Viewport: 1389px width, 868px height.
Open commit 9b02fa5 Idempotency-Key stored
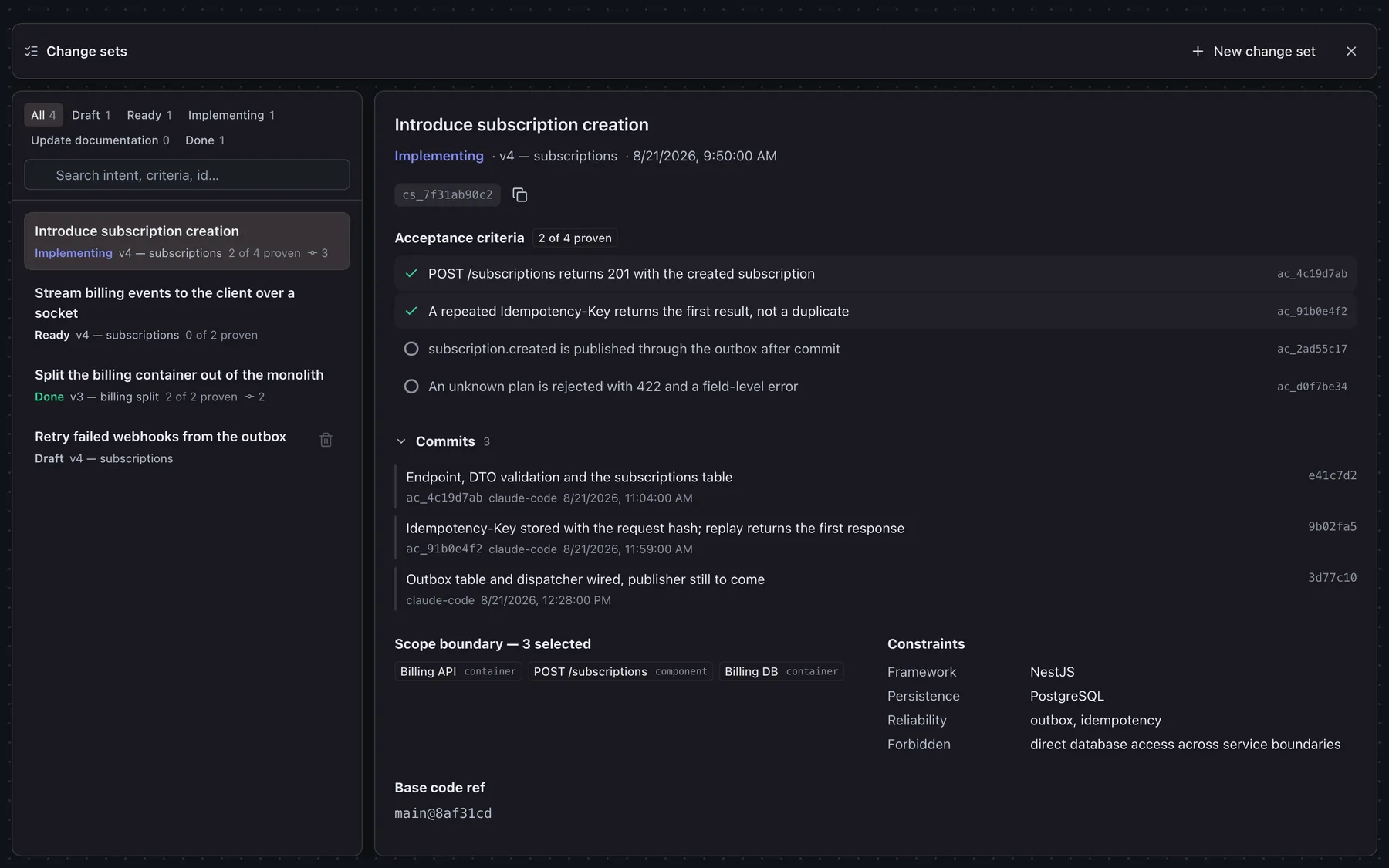tap(876, 538)
